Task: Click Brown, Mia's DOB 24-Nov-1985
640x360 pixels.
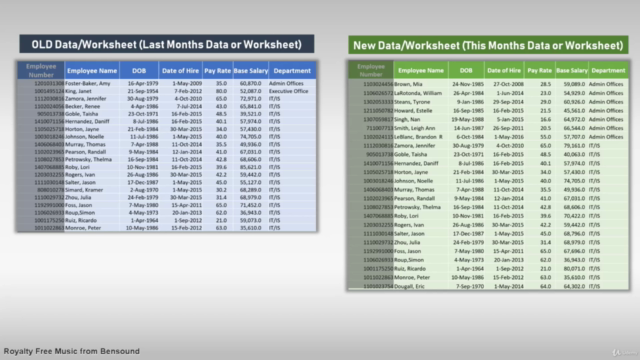Action: (468, 84)
